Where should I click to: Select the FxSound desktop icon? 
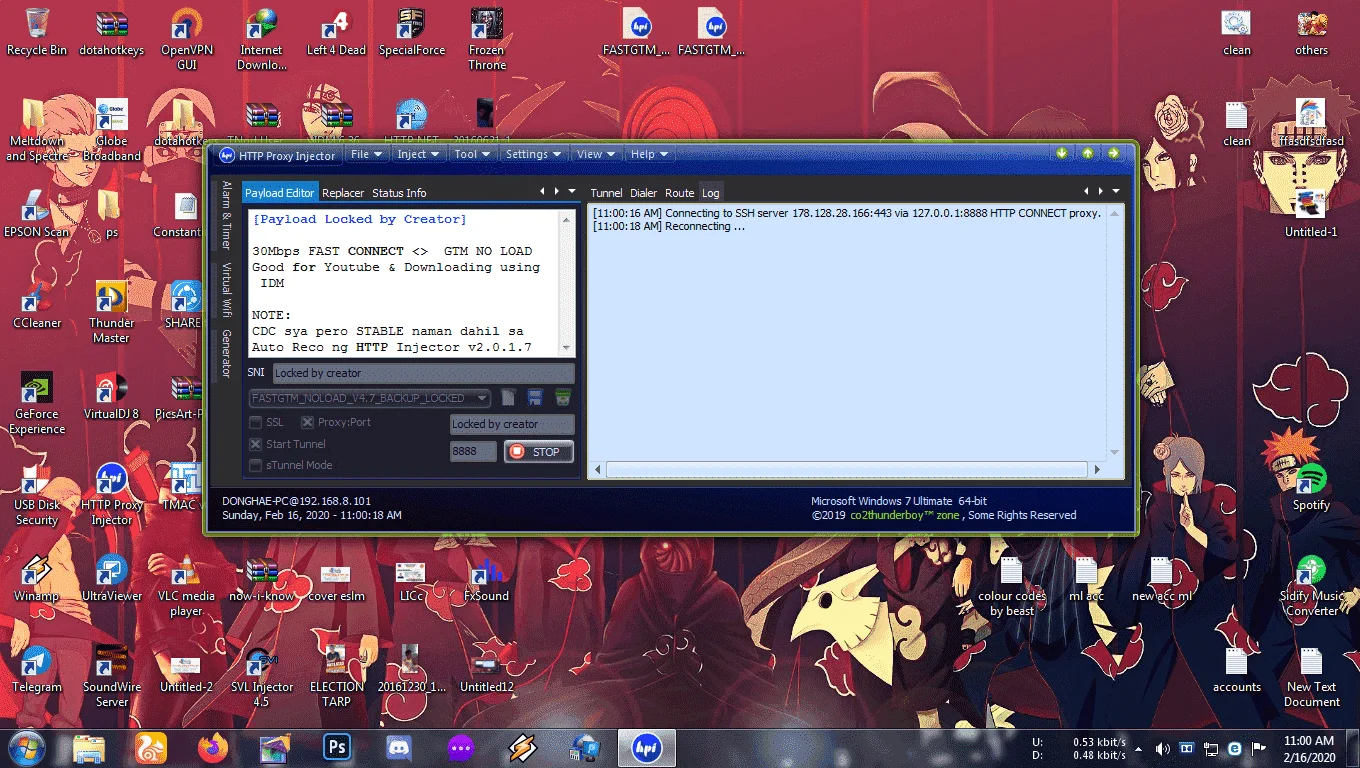tap(487, 578)
